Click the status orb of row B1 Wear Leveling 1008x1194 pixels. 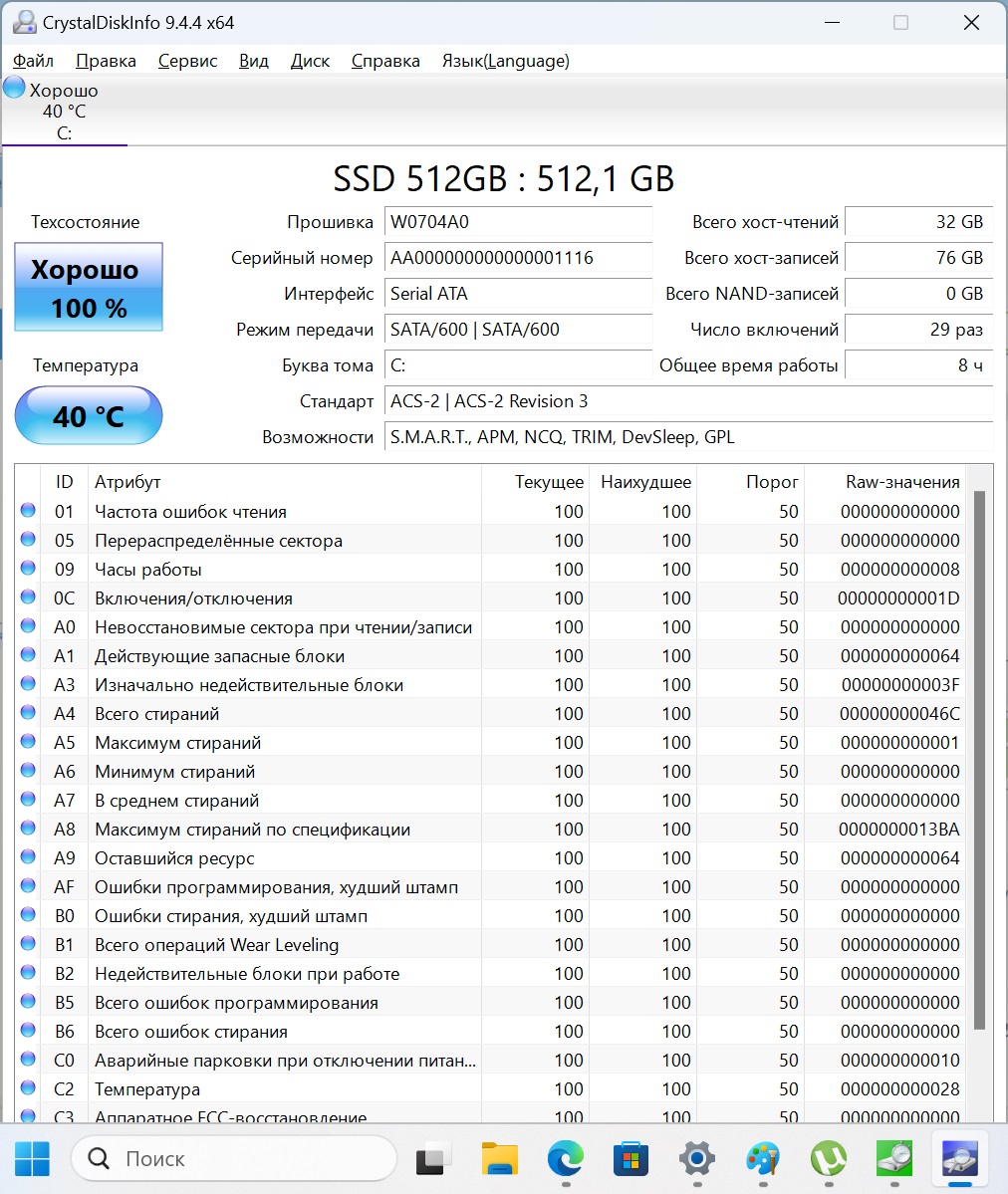click(x=28, y=943)
